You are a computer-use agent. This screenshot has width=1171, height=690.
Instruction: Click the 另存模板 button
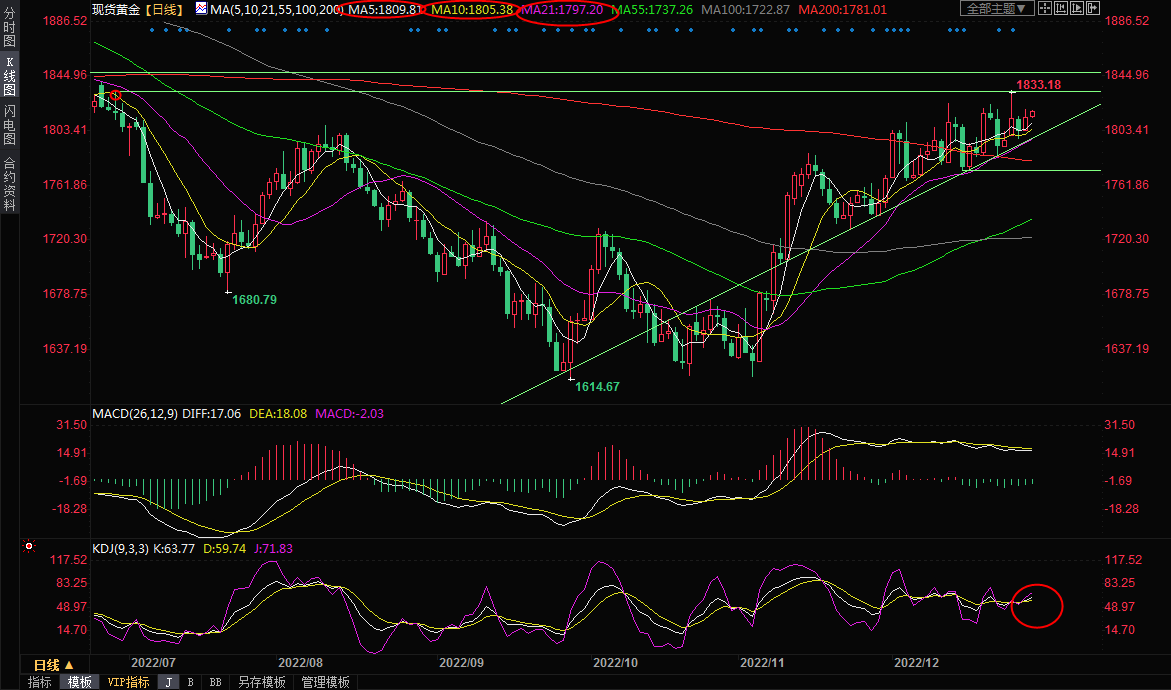[x=261, y=682]
